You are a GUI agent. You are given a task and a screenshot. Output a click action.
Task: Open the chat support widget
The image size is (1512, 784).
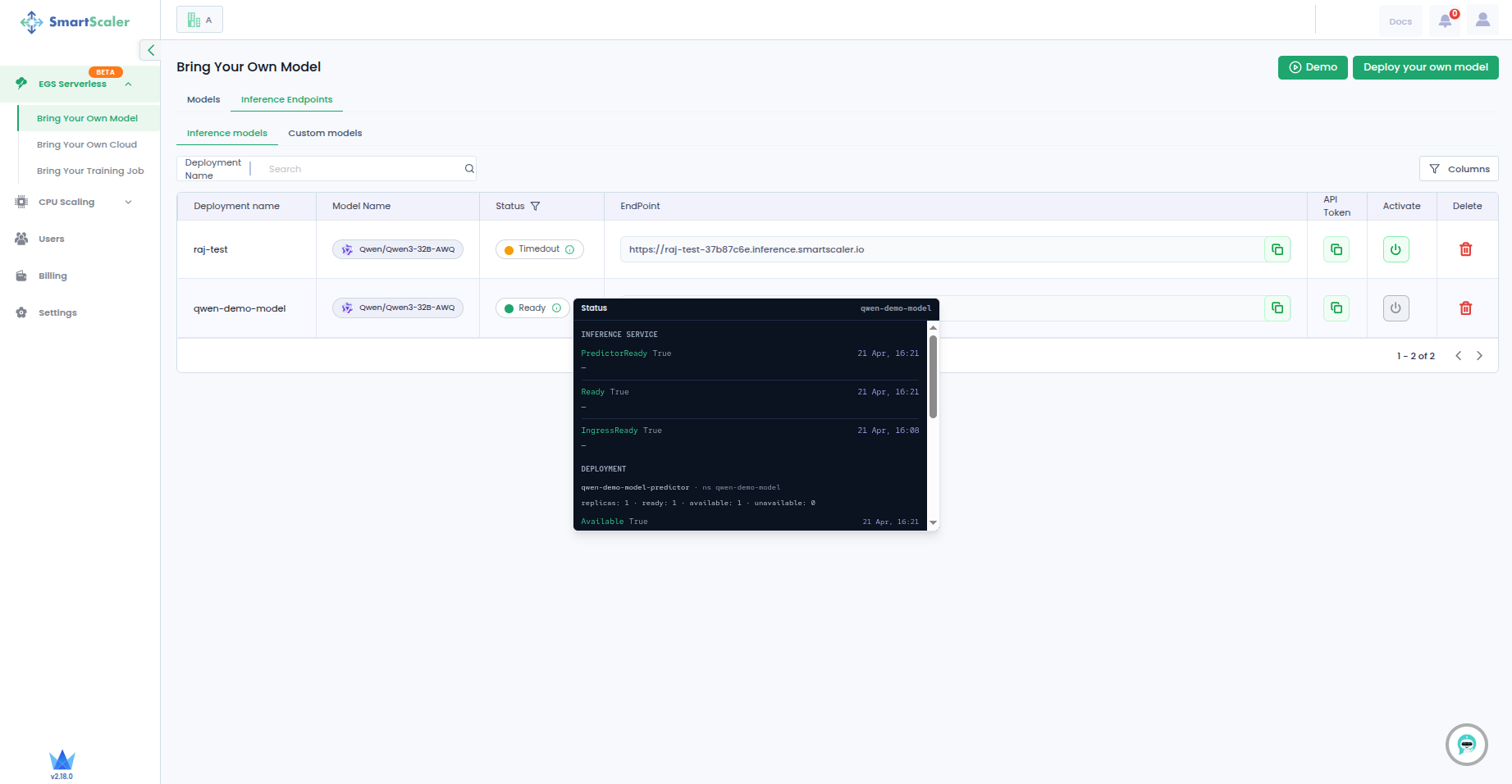pyautogui.click(x=1466, y=745)
